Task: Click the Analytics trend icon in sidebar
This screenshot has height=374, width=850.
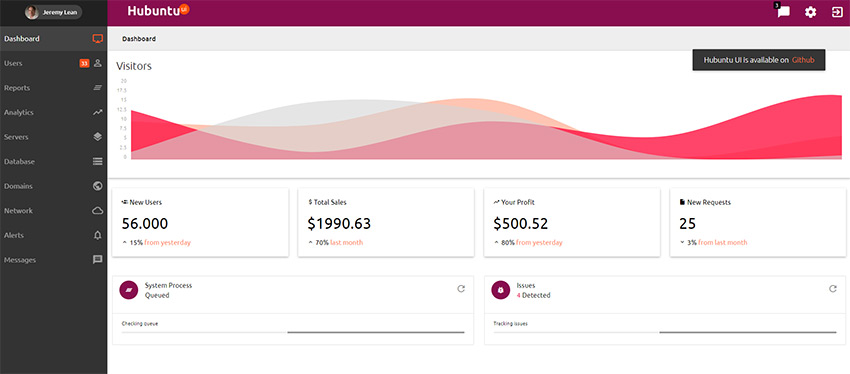Action: tap(98, 113)
